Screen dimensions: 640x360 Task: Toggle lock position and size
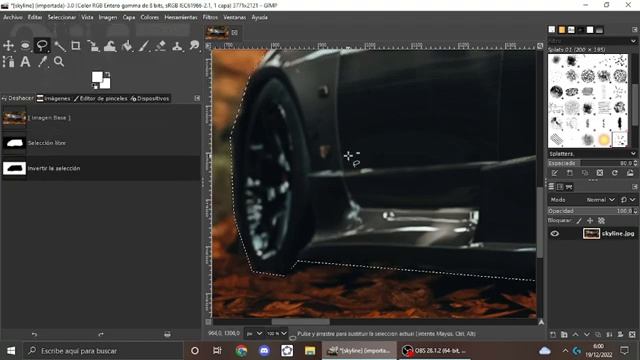[590, 221]
